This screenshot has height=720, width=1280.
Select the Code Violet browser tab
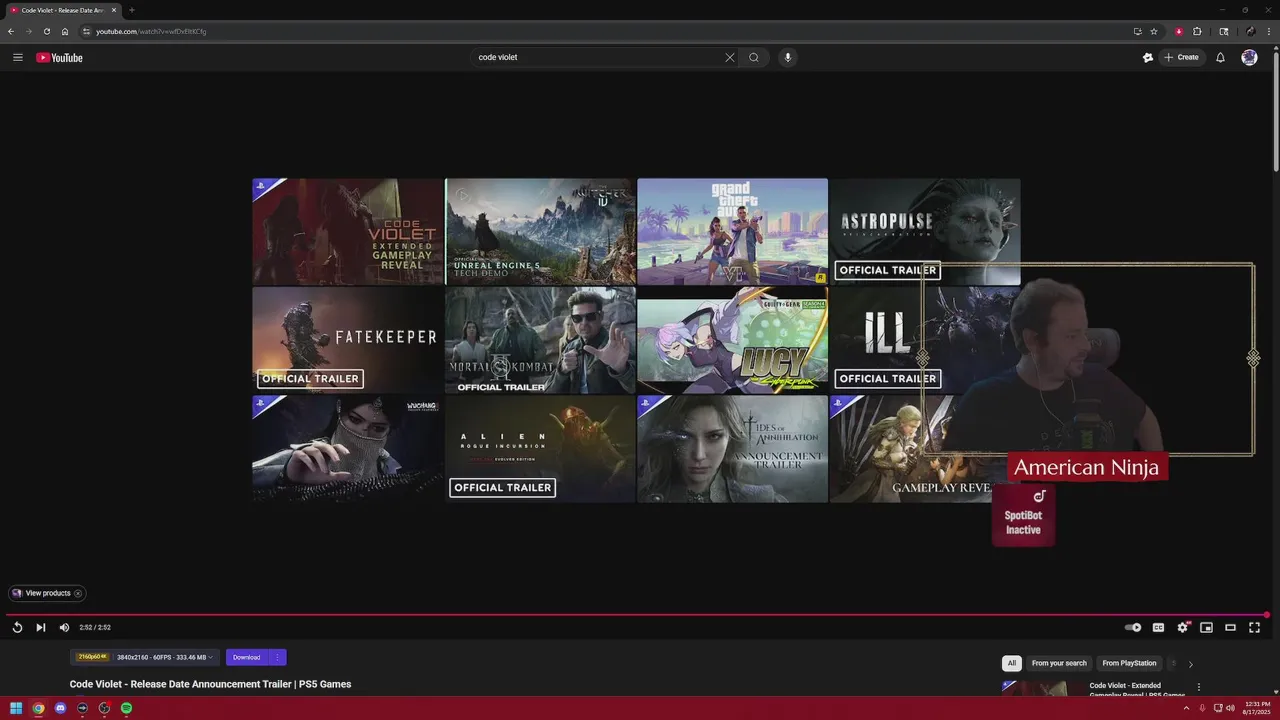(x=62, y=10)
